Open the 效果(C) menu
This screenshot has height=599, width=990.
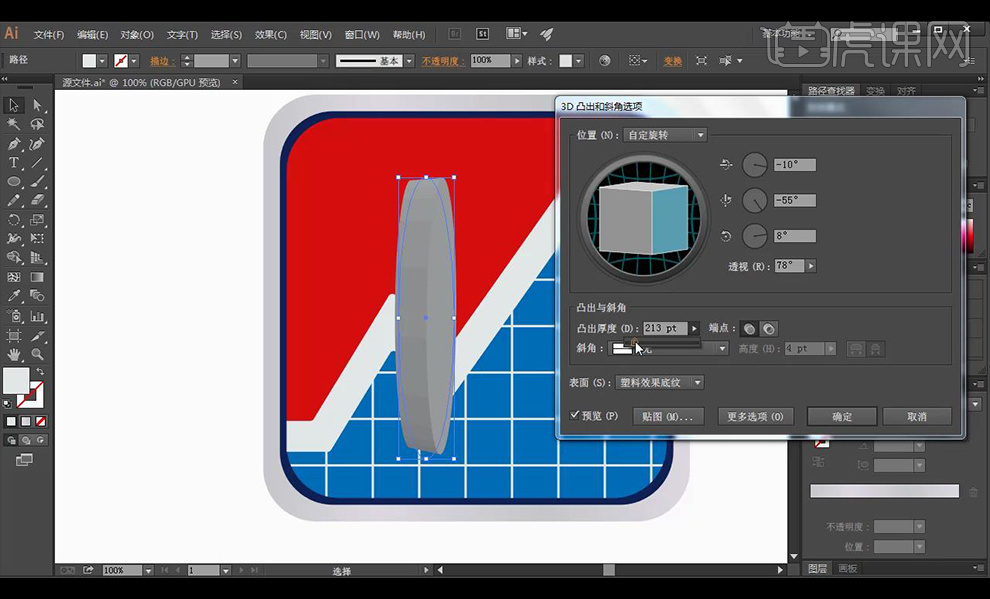click(271, 35)
